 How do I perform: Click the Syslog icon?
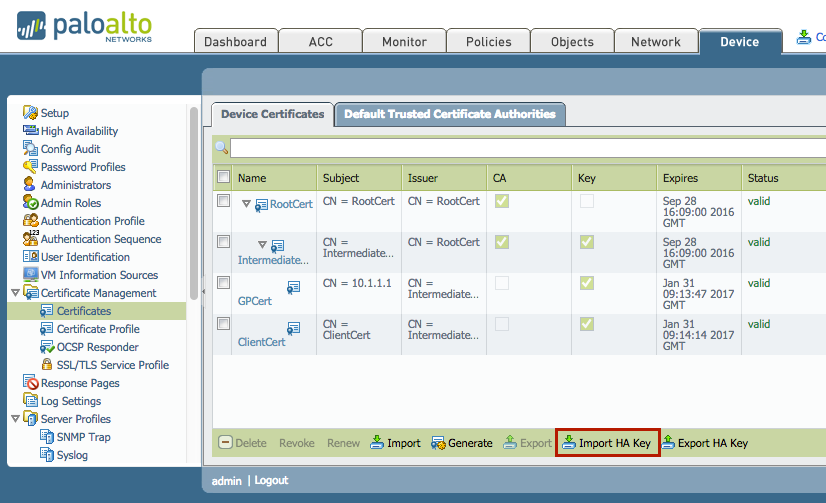click(47, 455)
